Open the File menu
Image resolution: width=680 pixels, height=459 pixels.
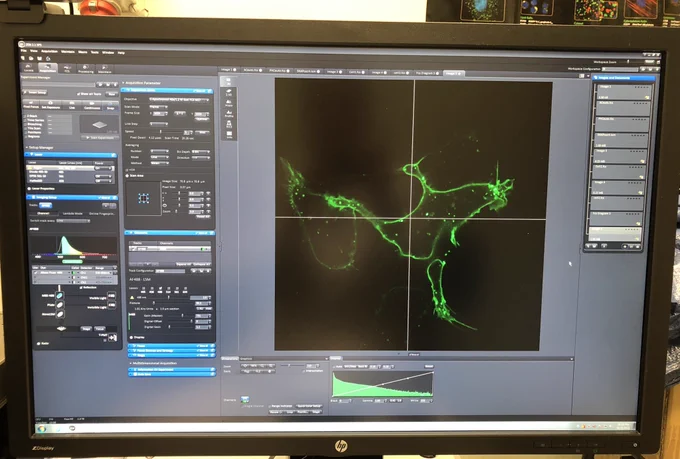[23, 51]
